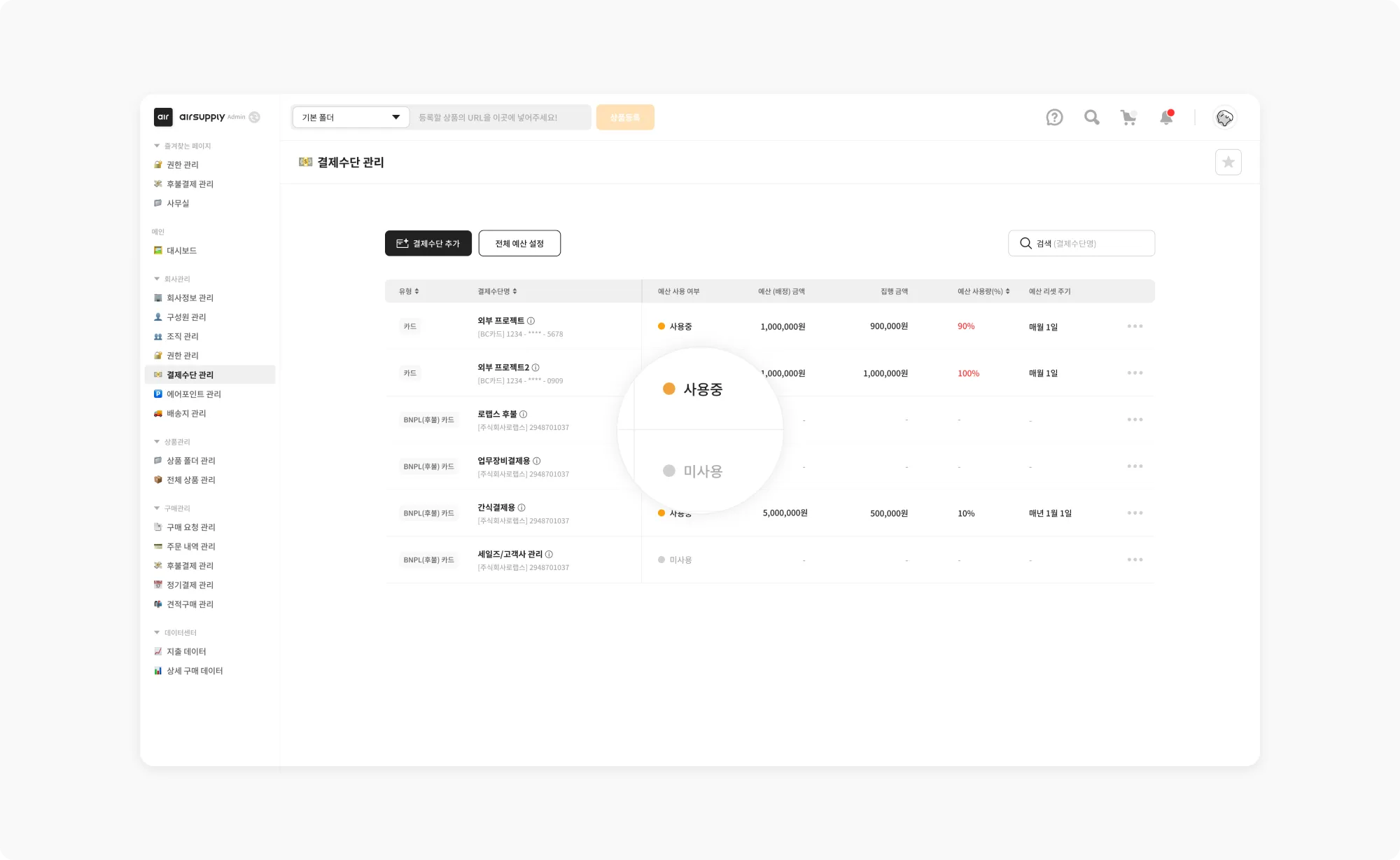Screen dimensions: 1400x860
Task: Click the sync icon beside the Admin logo
Action: point(255,118)
